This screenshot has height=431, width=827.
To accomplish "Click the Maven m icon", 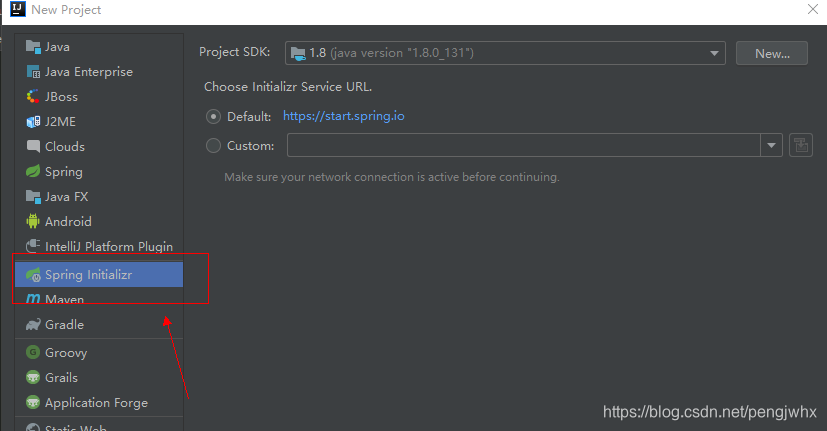I will point(33,299).
